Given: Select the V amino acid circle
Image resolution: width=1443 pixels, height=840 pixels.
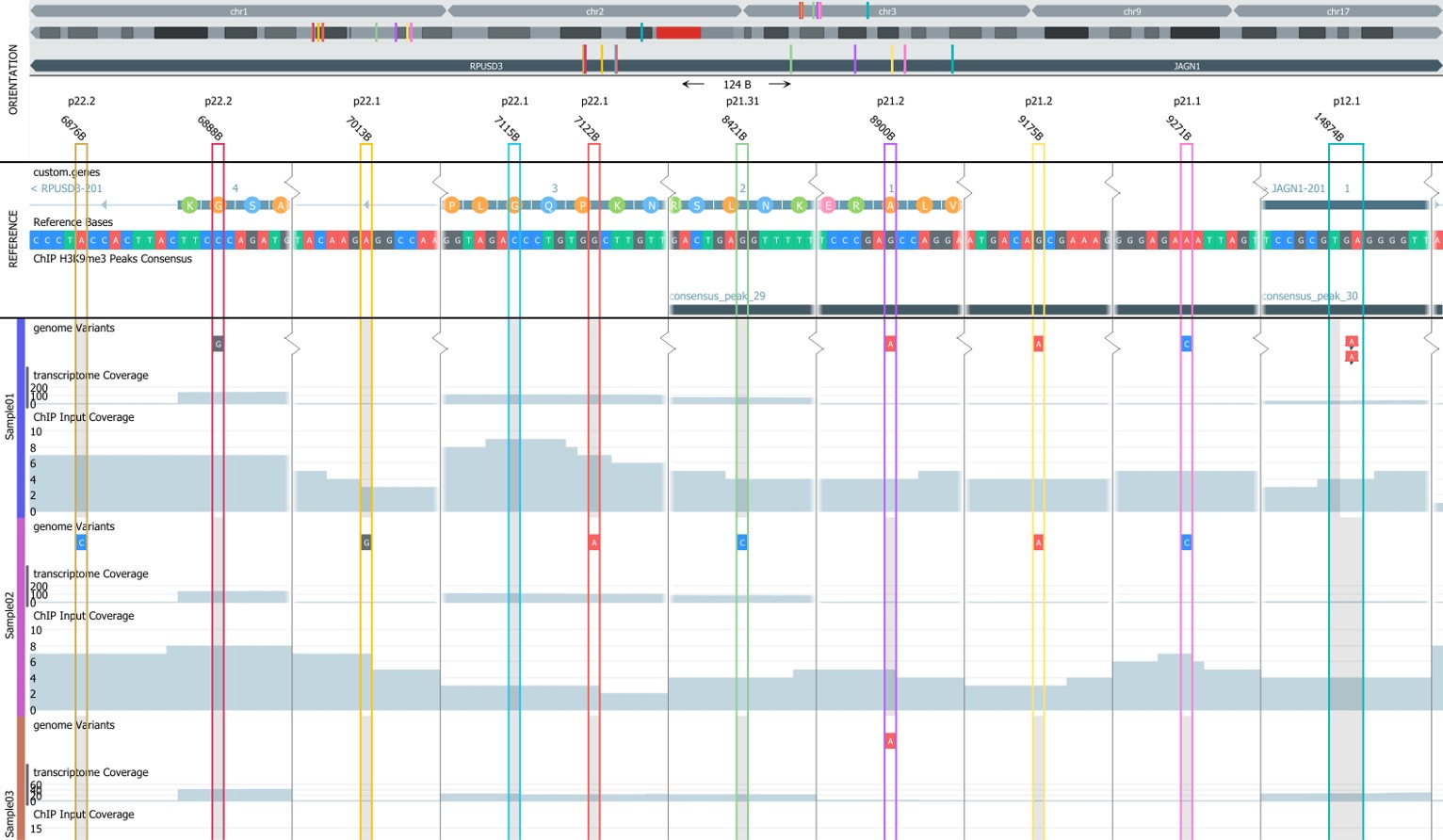Looking at the screenshot, I should point(952,205).
